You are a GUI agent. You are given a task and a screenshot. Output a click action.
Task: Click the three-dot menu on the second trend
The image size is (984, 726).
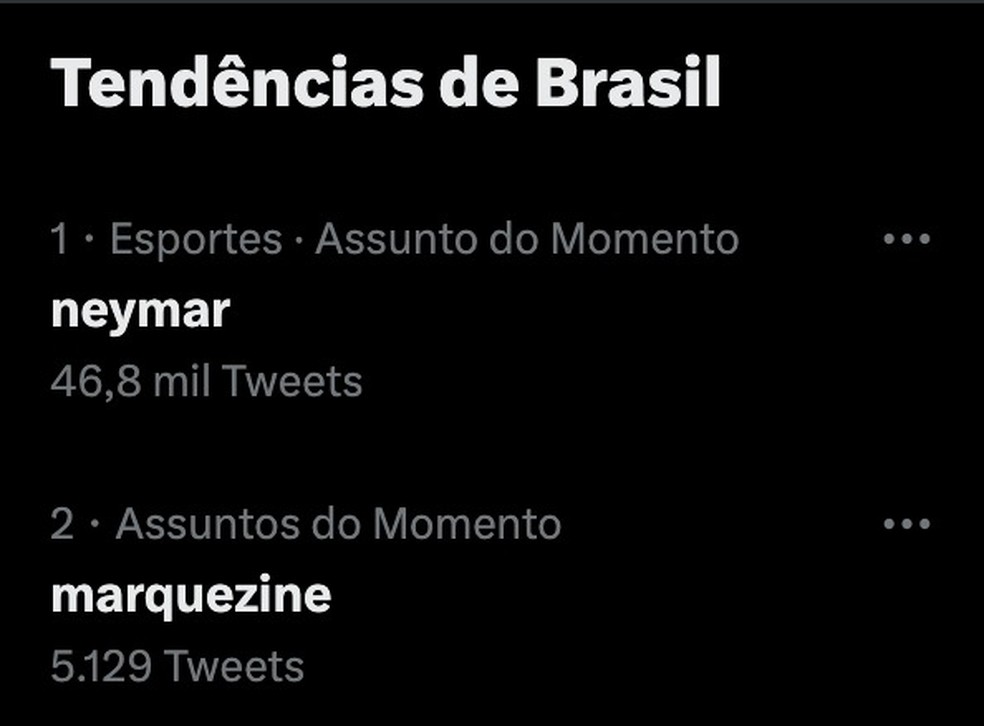click(905, 522)
